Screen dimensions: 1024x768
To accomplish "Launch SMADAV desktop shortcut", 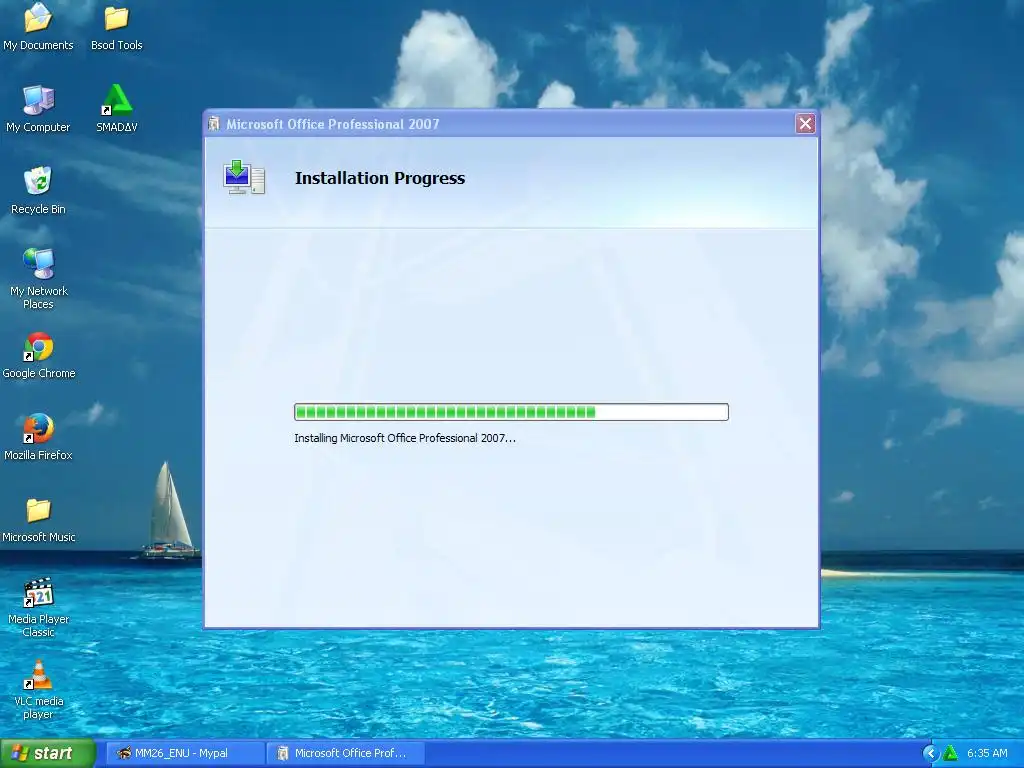I will (x=116, y=108).
